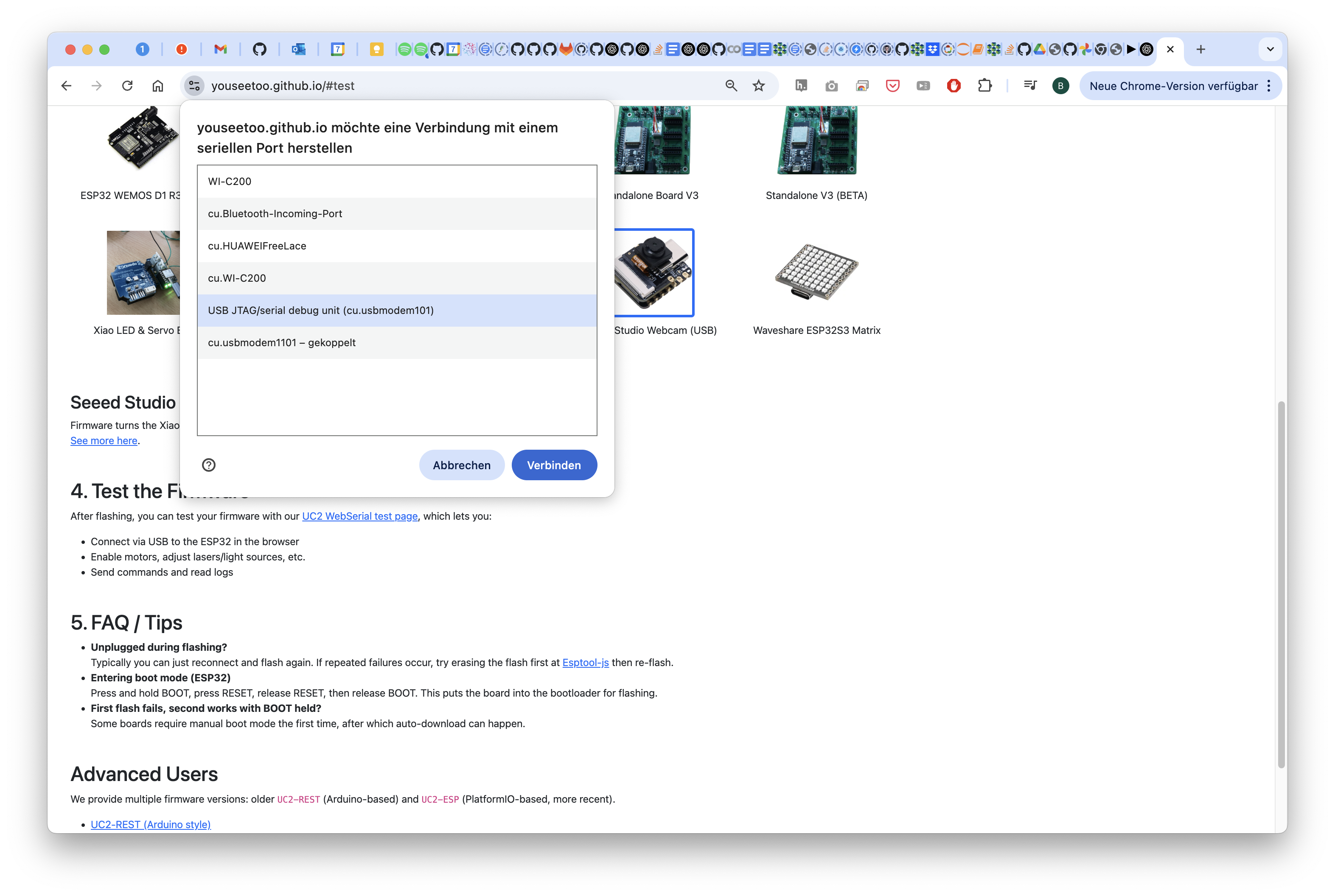Screen dimensions: 1335x896
Task: Click the Verbinden button
Action: click(x=554, y=465)
